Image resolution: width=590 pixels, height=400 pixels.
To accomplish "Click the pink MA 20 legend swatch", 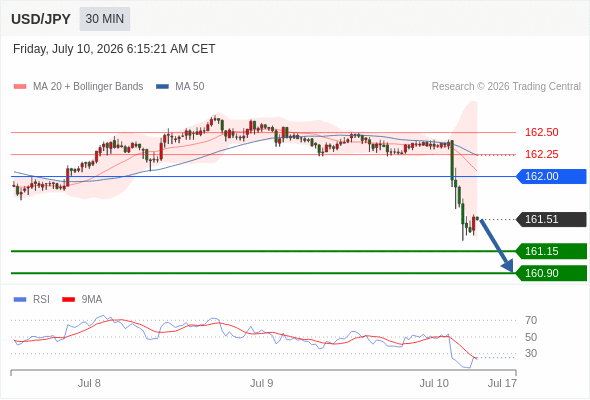I will pos(20,87).
